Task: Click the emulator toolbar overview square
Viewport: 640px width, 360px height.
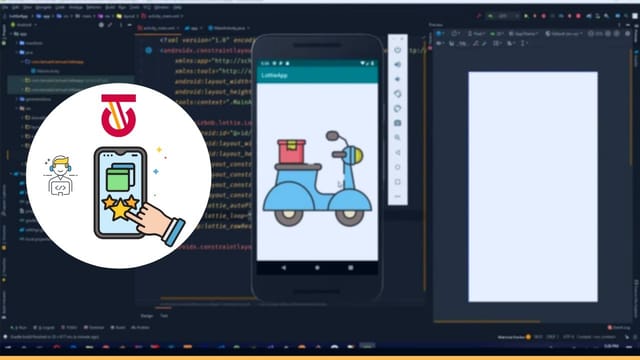Action: [398, 182]
